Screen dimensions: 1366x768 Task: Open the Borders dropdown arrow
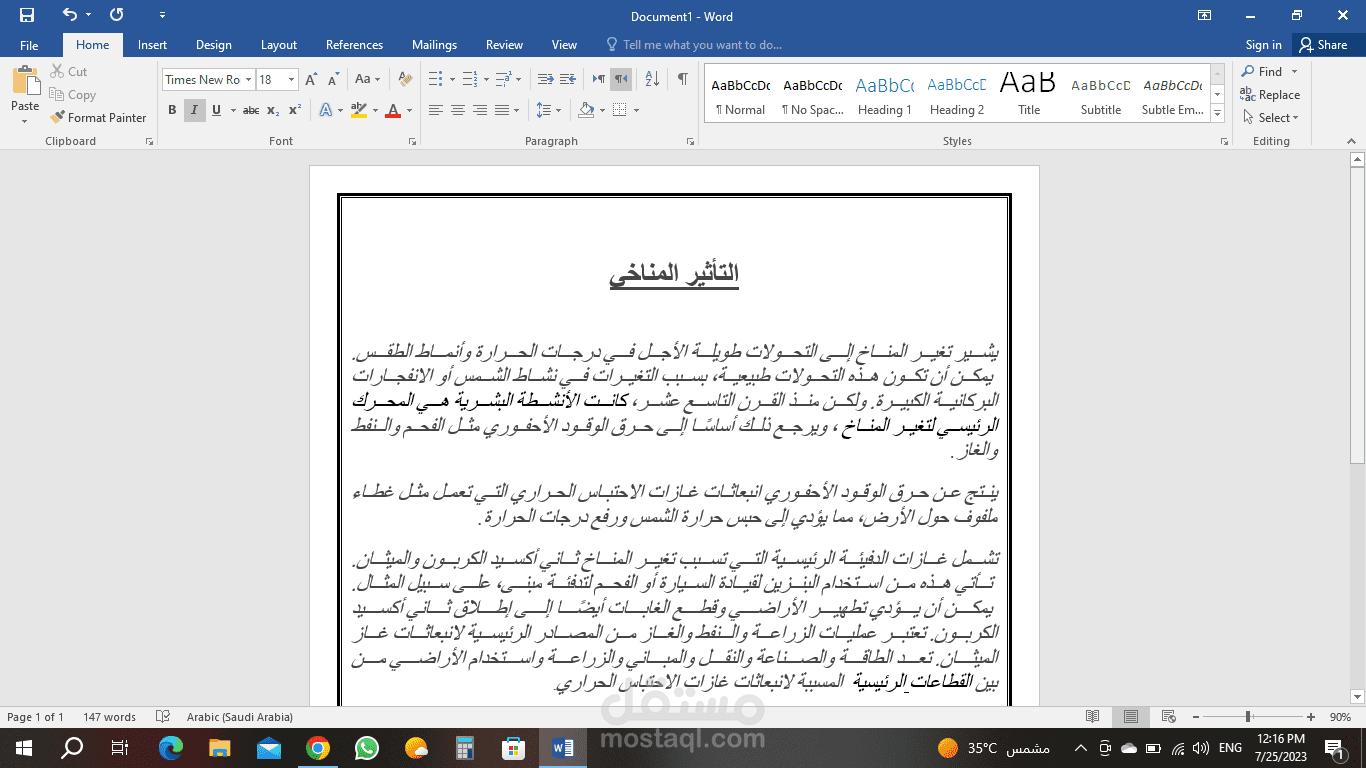point(636,110)
